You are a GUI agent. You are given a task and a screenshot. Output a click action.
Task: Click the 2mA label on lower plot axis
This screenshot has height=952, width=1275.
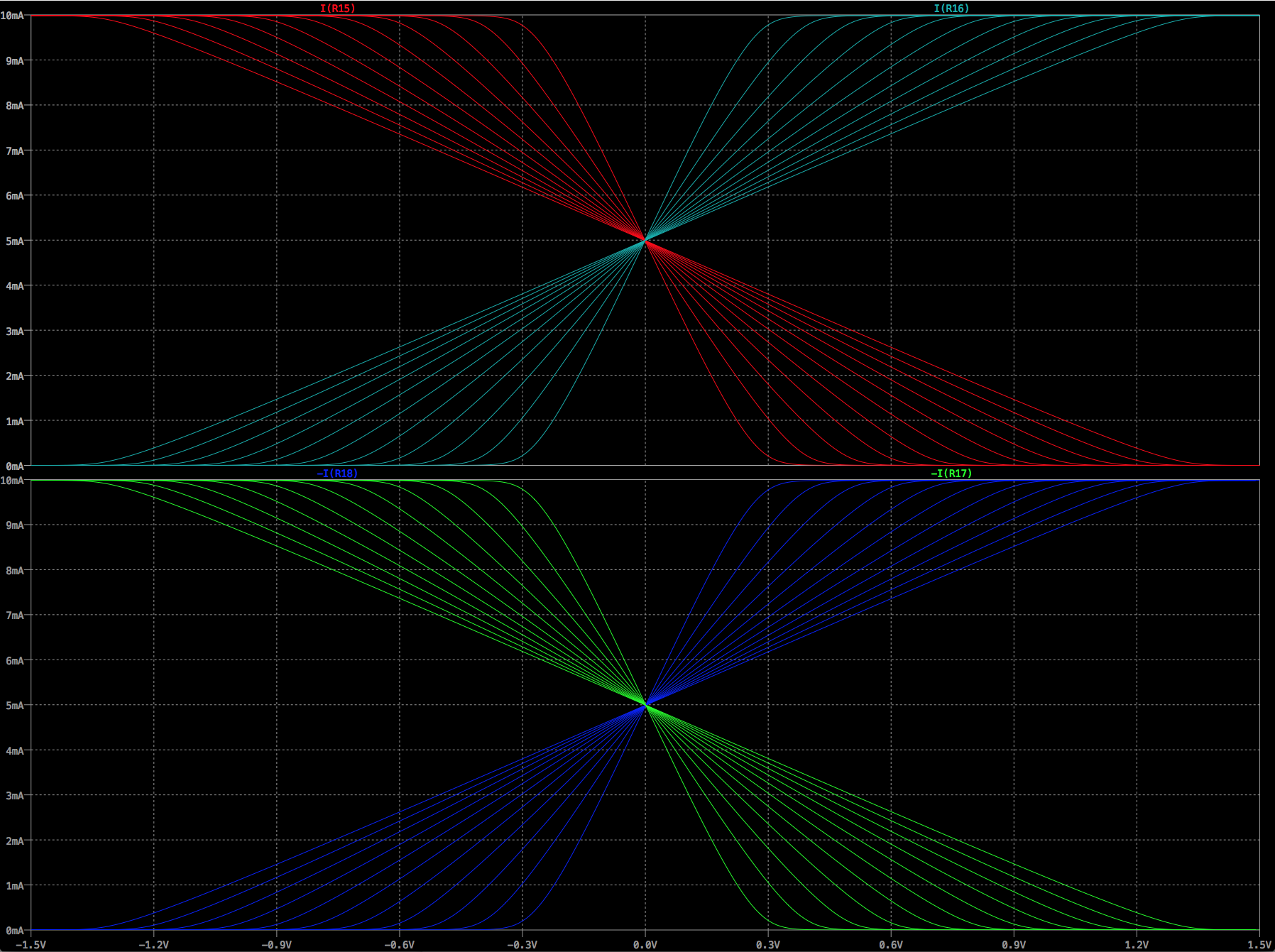point(15,841)
